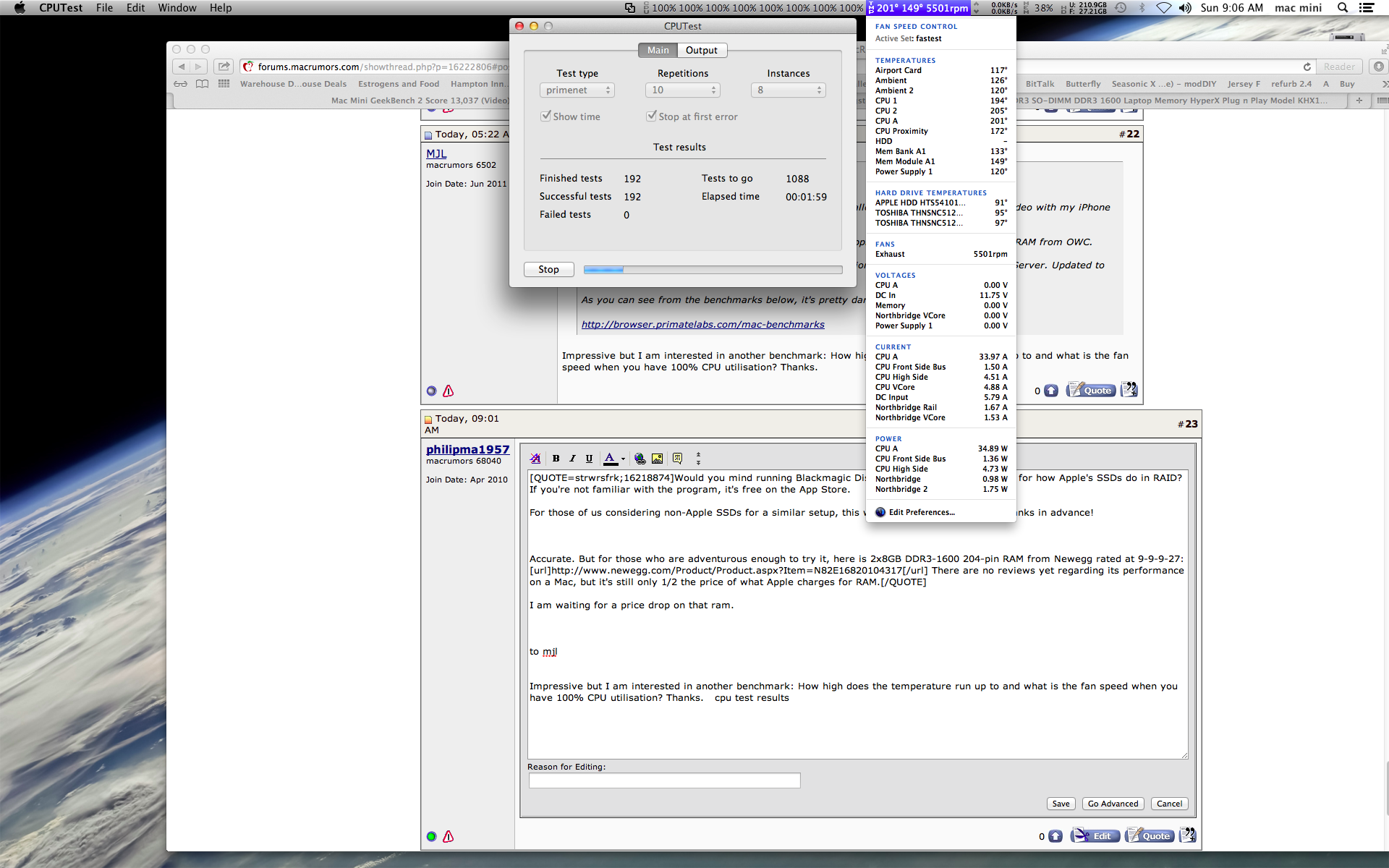Click editor size up/down arrows icon
The image size is (1389, 868).
[698, 458]
